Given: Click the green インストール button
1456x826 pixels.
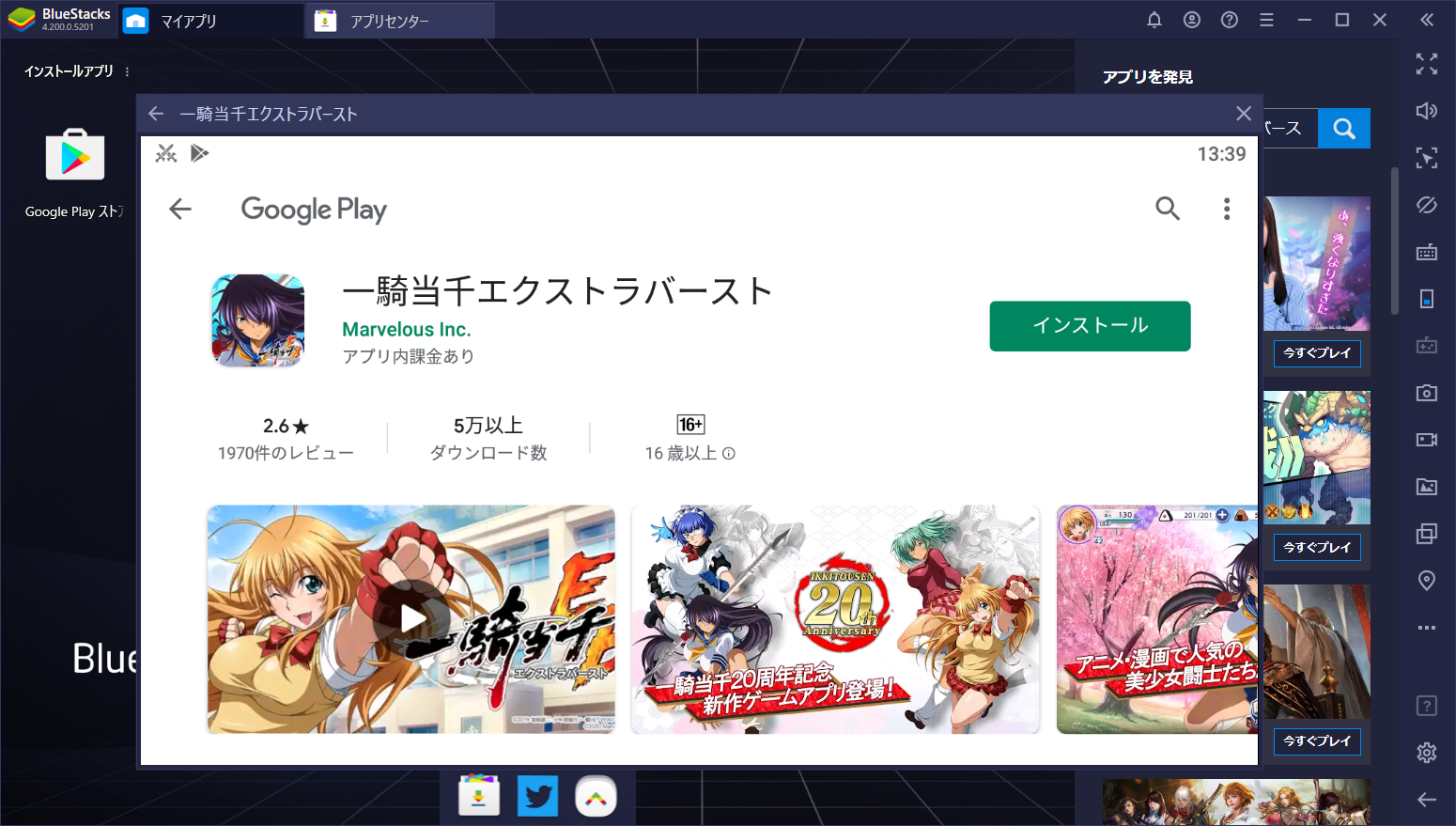Looking at the screenshot, I should (x=1090, y=326).
